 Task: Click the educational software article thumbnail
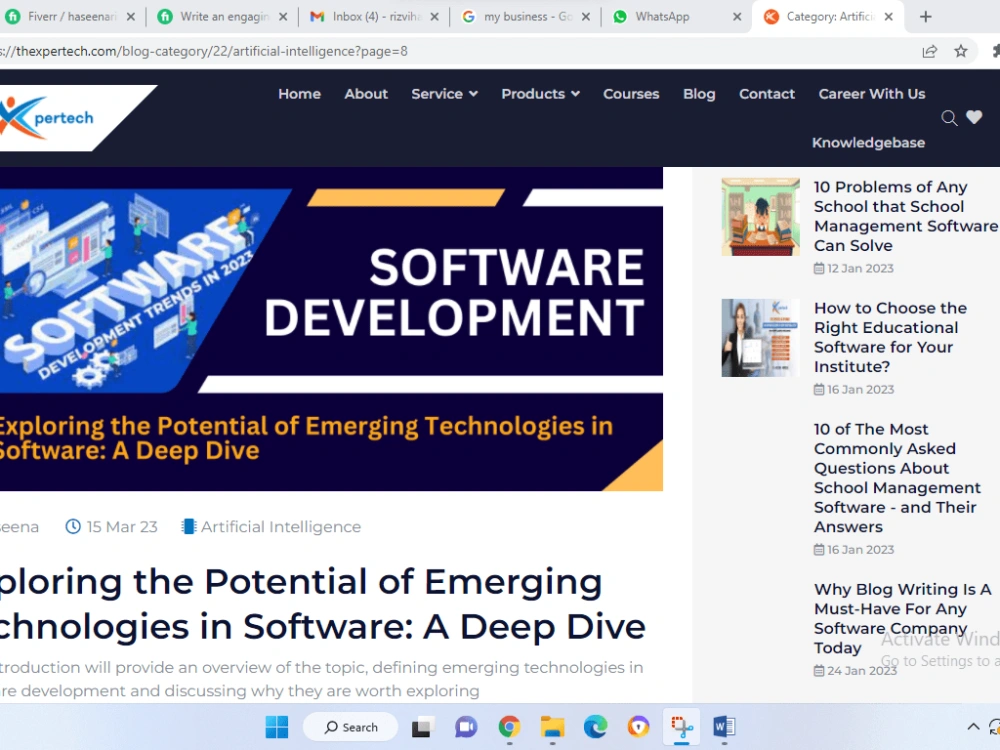pos(760,338)
